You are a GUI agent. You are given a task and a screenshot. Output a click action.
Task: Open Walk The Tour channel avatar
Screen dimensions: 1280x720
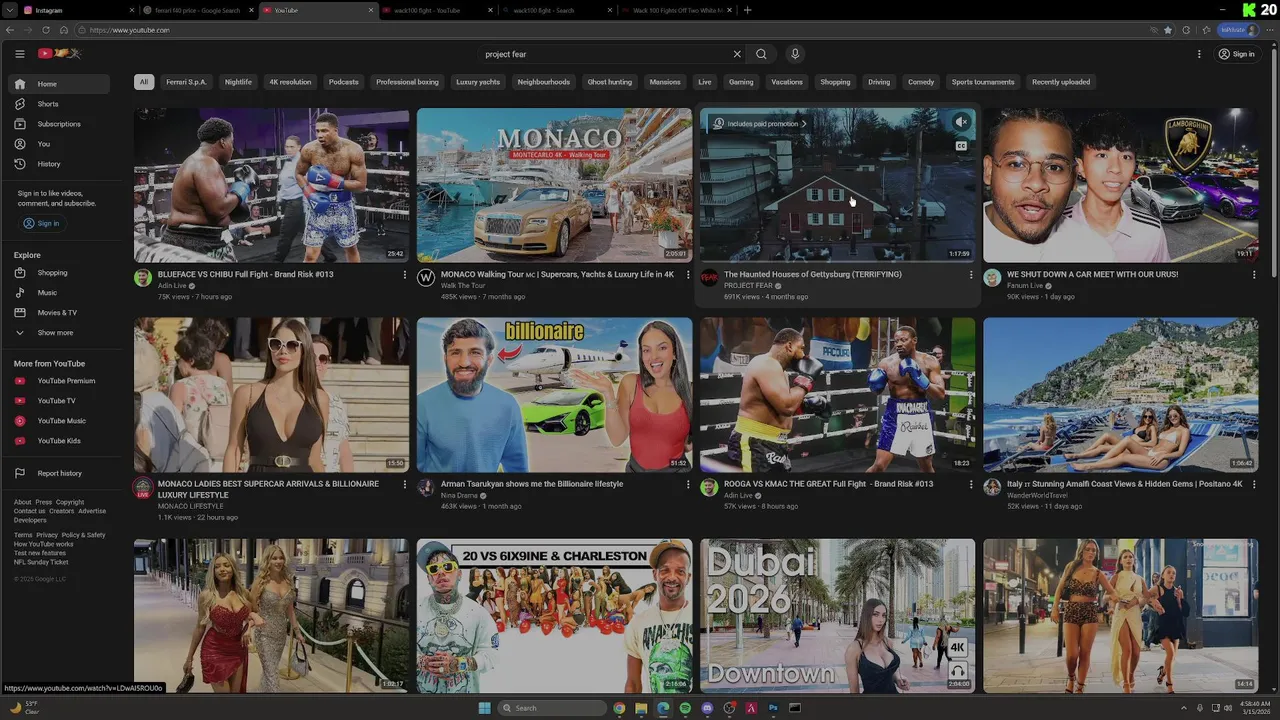click(426, 278)
